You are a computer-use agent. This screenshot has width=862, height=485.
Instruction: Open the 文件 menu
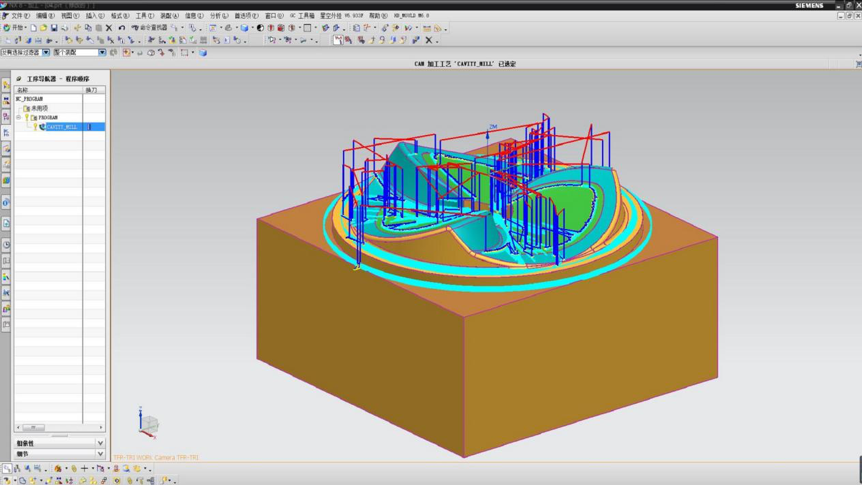[x=21, y=15]
